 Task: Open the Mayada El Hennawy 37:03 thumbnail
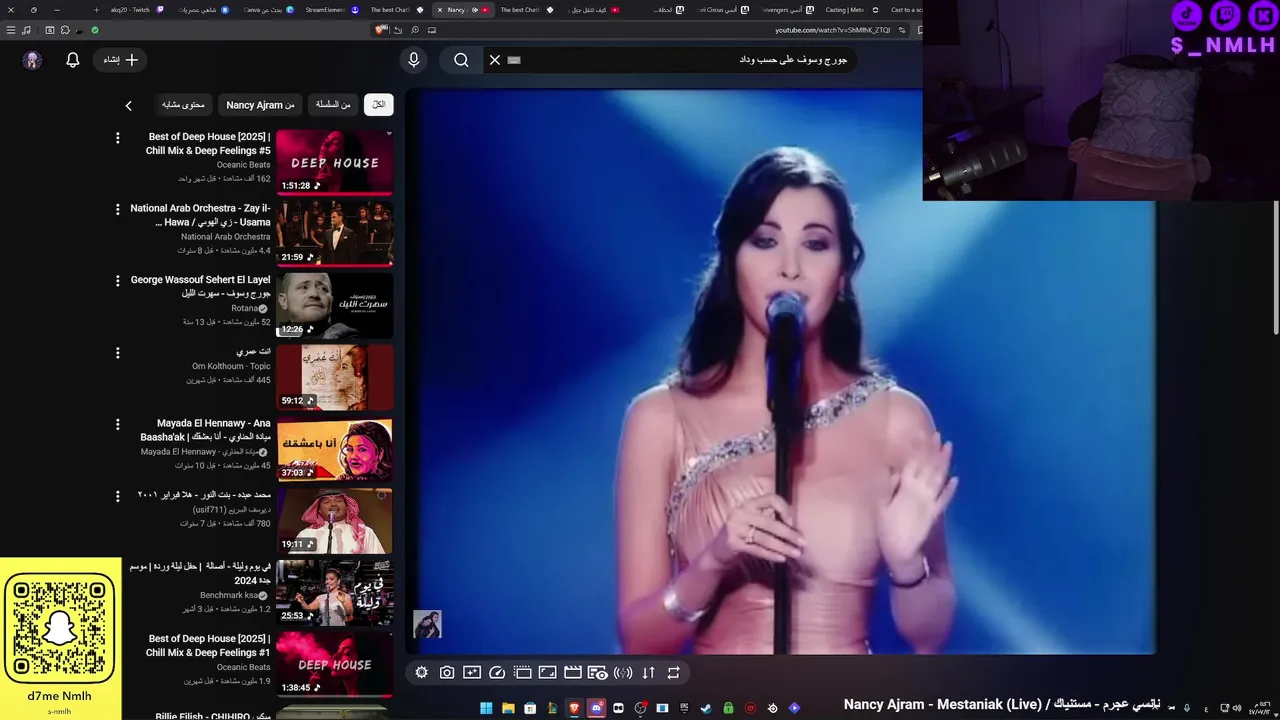point(334,449)
